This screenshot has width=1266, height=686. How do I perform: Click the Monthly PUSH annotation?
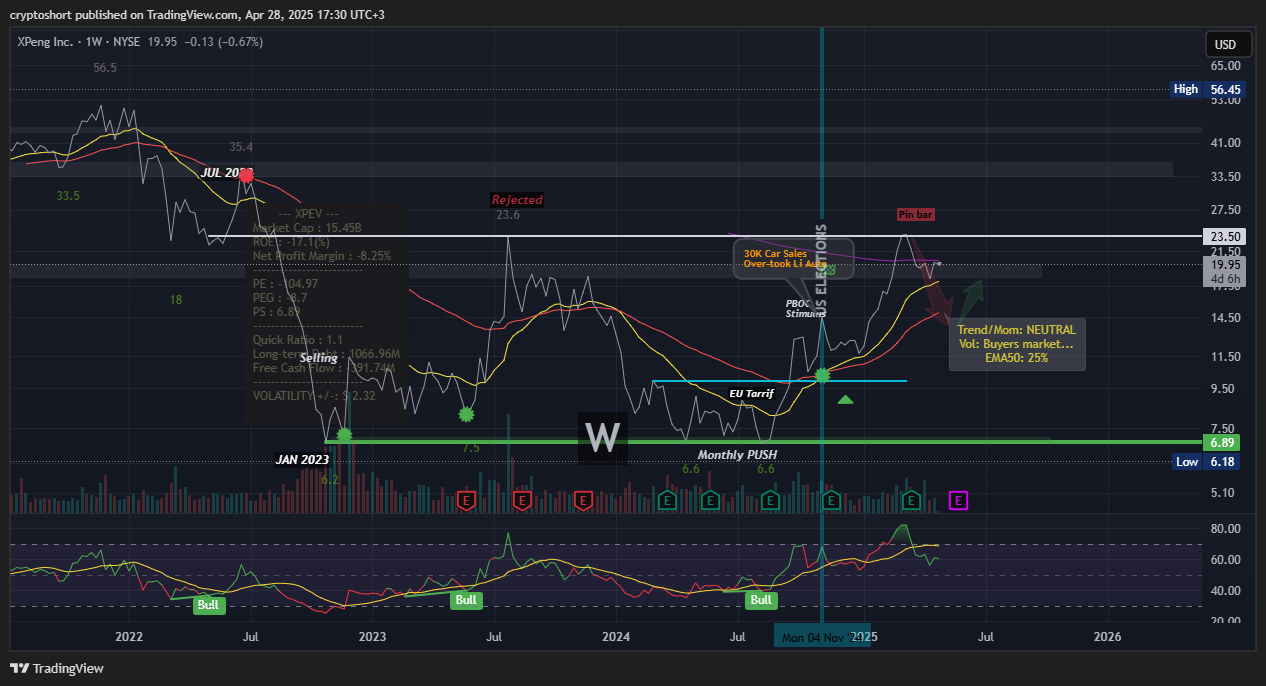coord(737,455)
